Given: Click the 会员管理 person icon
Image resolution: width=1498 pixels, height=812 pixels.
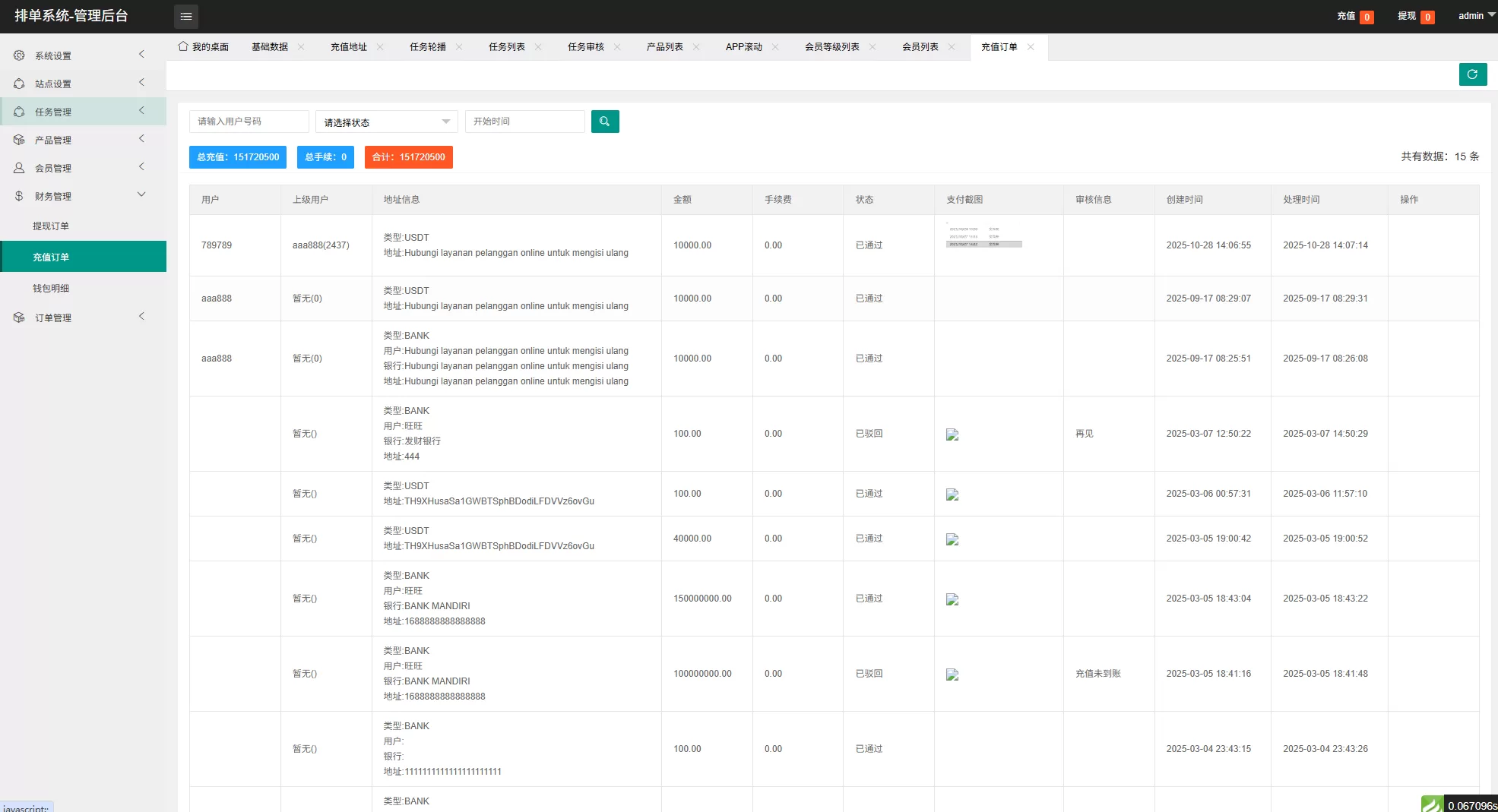Looking at the screenshot, I should [19, 168].
